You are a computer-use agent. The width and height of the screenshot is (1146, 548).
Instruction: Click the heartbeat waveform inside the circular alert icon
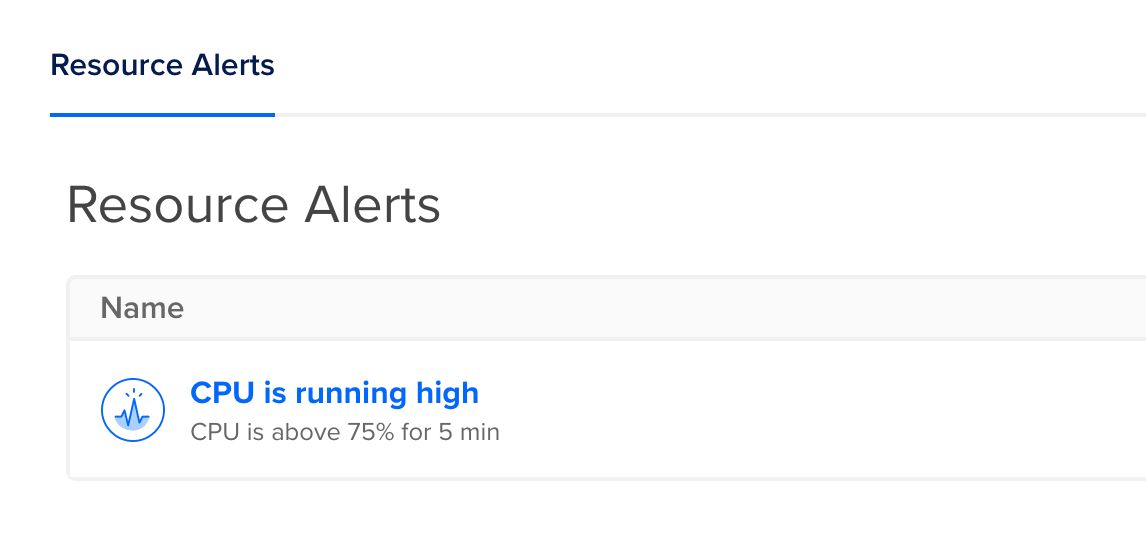point(133,416)
